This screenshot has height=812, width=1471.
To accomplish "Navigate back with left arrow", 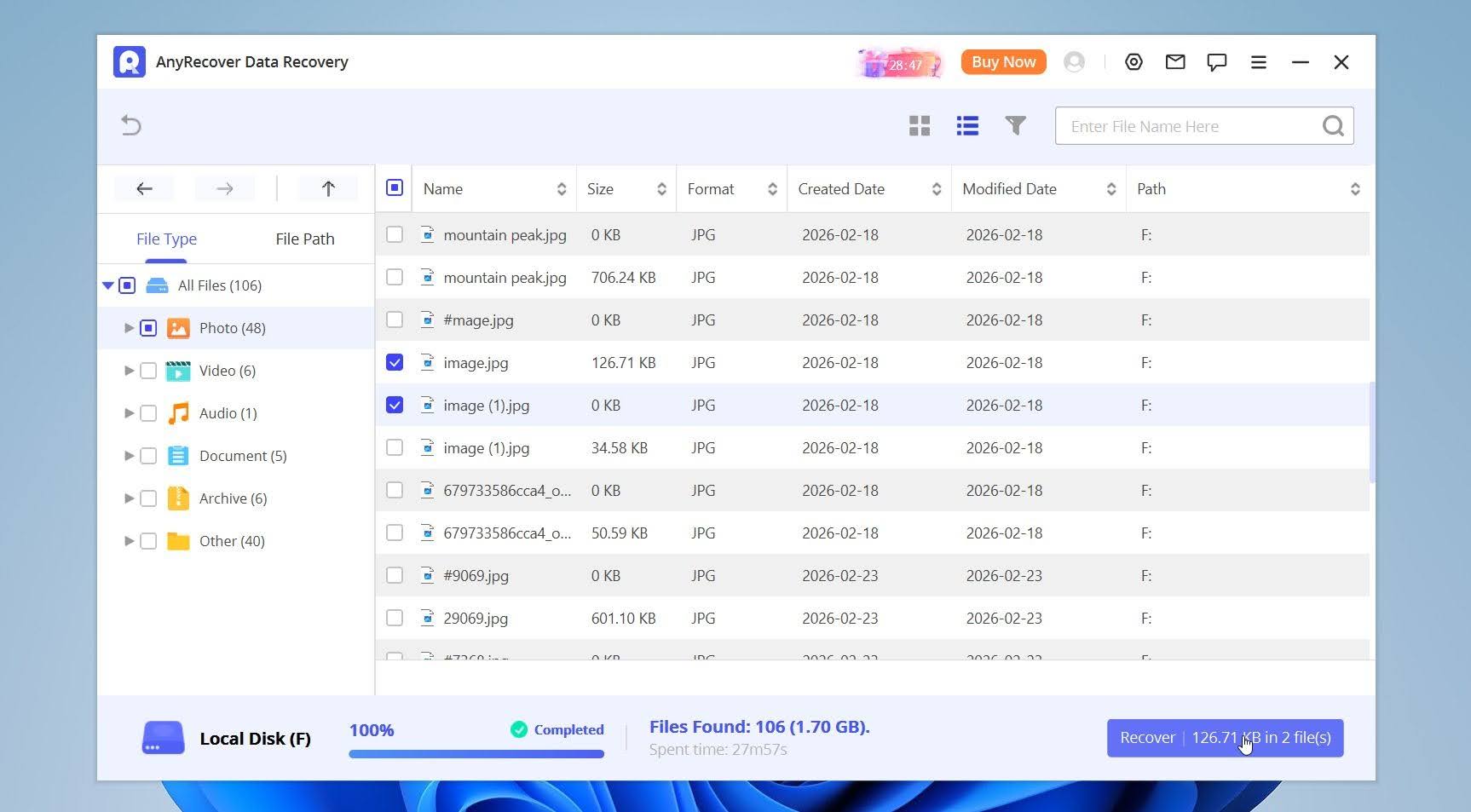I will click(144, 188).
